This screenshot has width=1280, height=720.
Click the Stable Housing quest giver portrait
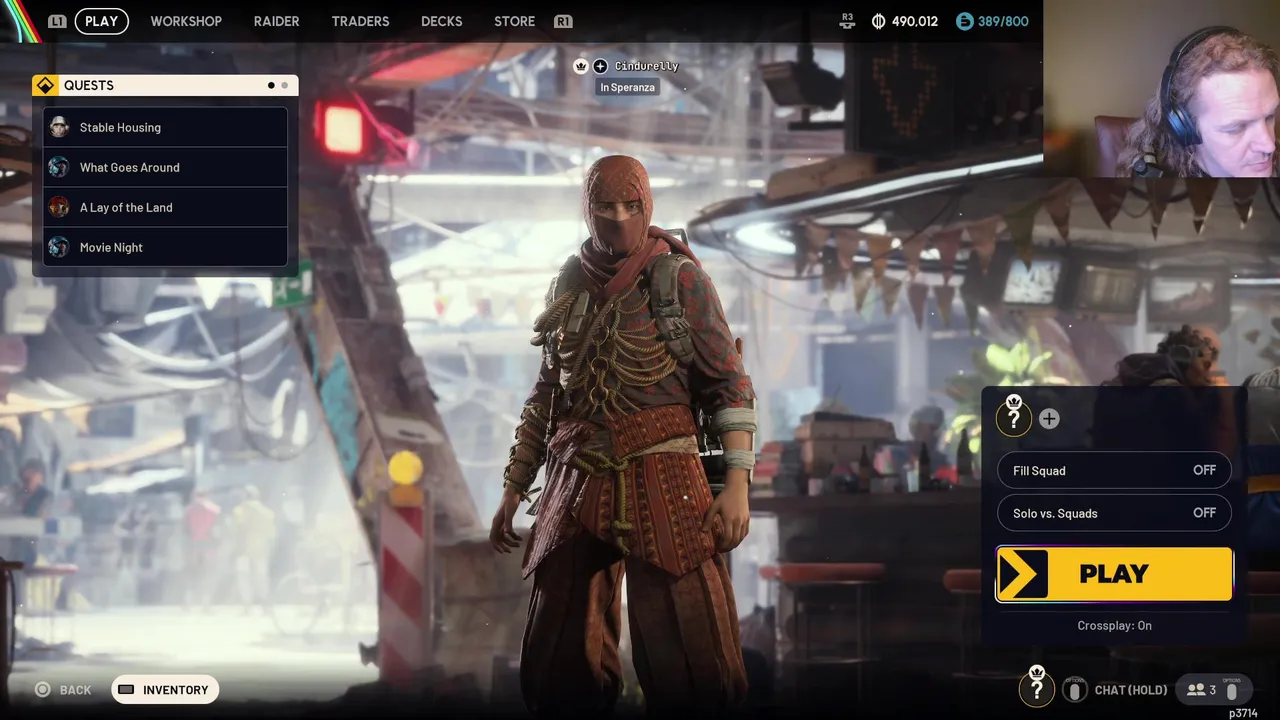coord(59,127)
